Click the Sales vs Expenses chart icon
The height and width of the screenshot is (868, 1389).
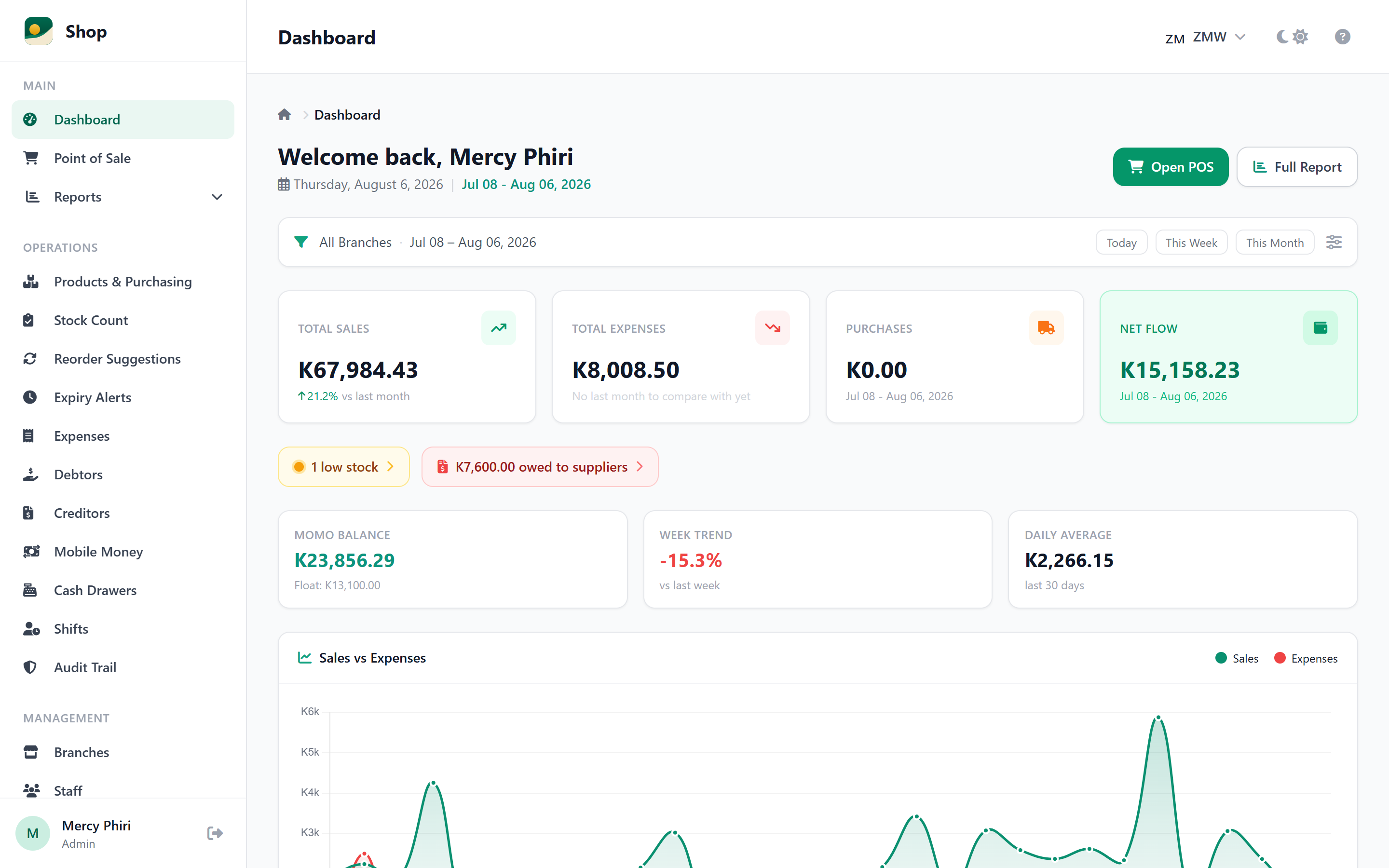click(304, 657)
